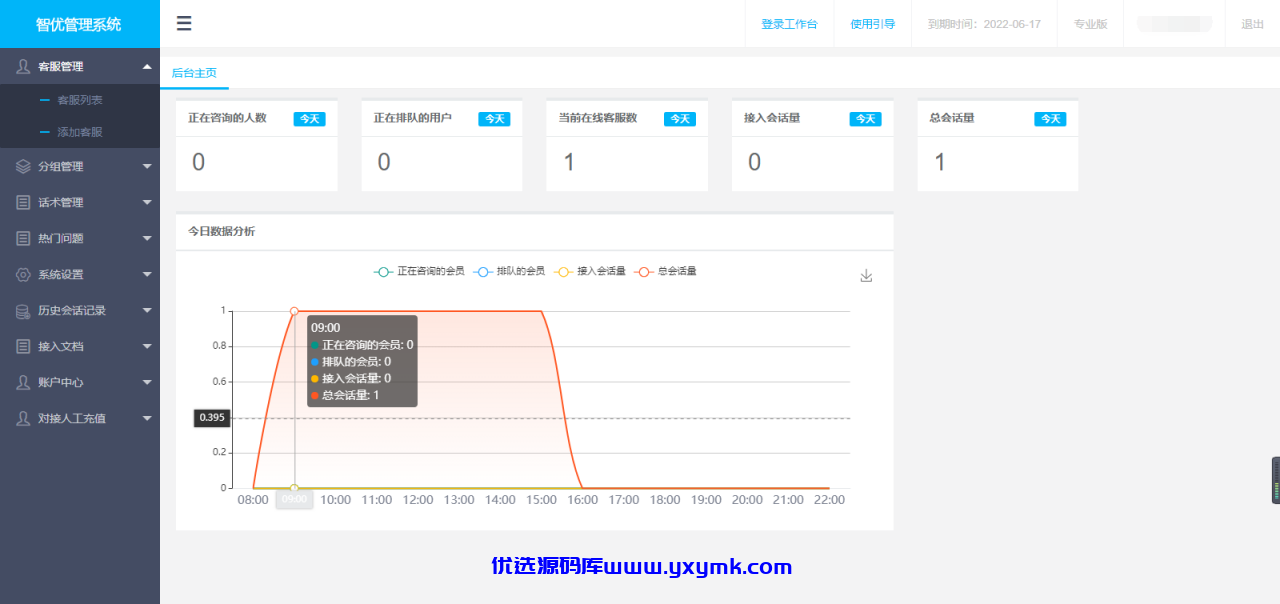Image resolution: width=1280 pixels, height=604 pixels.
Task: Toggle 排队的会员 legend series
Action: [x=509, y=271]
